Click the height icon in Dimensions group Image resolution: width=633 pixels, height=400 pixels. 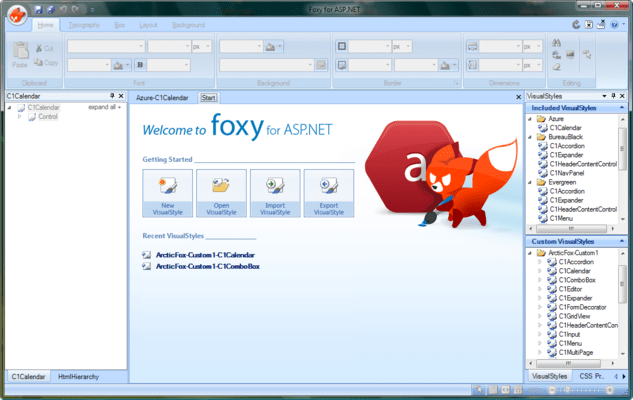point(472,65)
